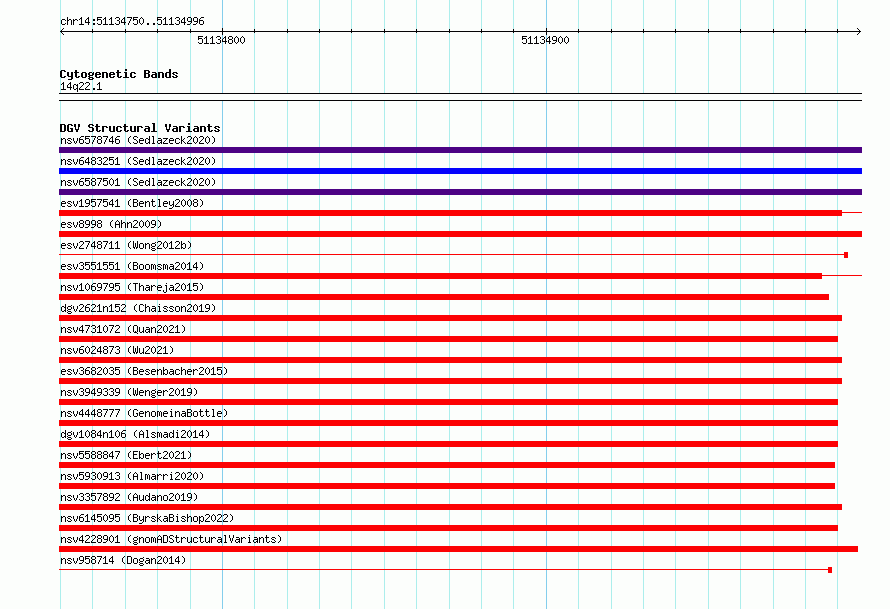This screenshot has width=890, height=609.
Task: Select the dgv1084n106 (Alsmadi2014) label
Action: (x=135, y=434)
